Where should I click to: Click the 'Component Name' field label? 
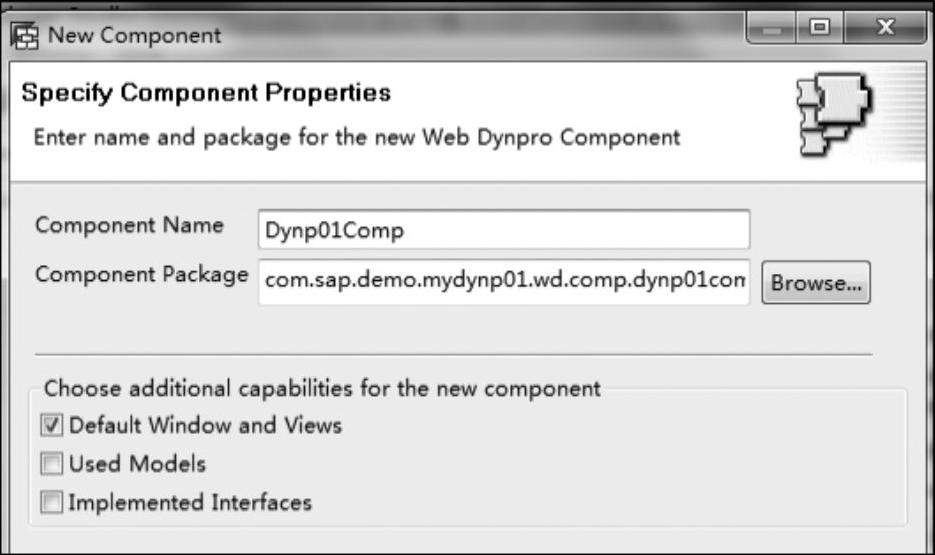click(x=129, y=226)
